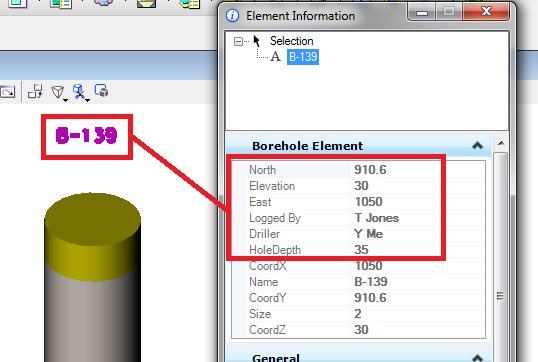
Task: Collapse the General section chevron
Action: pos(477,358)
